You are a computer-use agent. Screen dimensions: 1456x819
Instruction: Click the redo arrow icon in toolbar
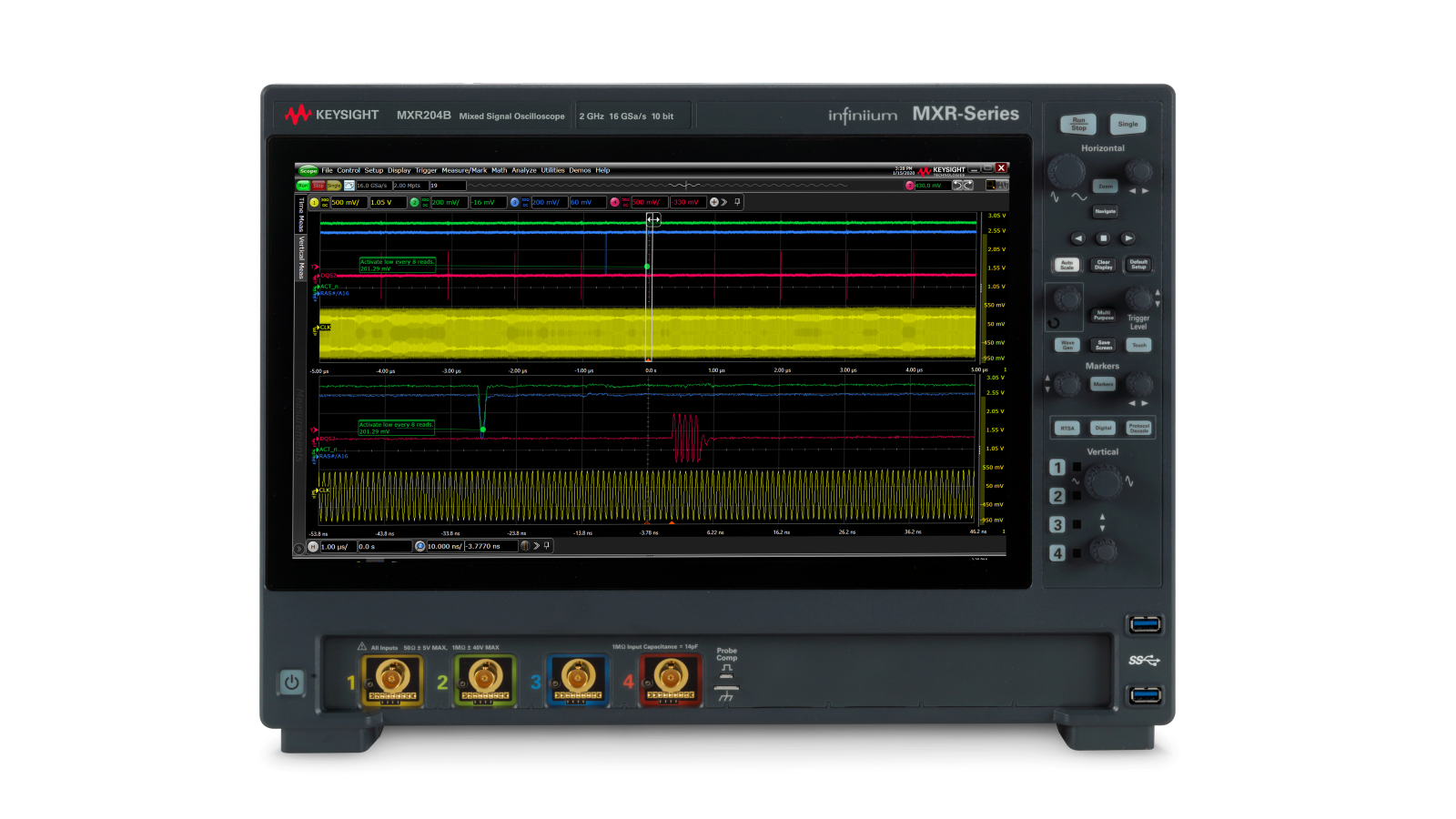pos(968,186)
